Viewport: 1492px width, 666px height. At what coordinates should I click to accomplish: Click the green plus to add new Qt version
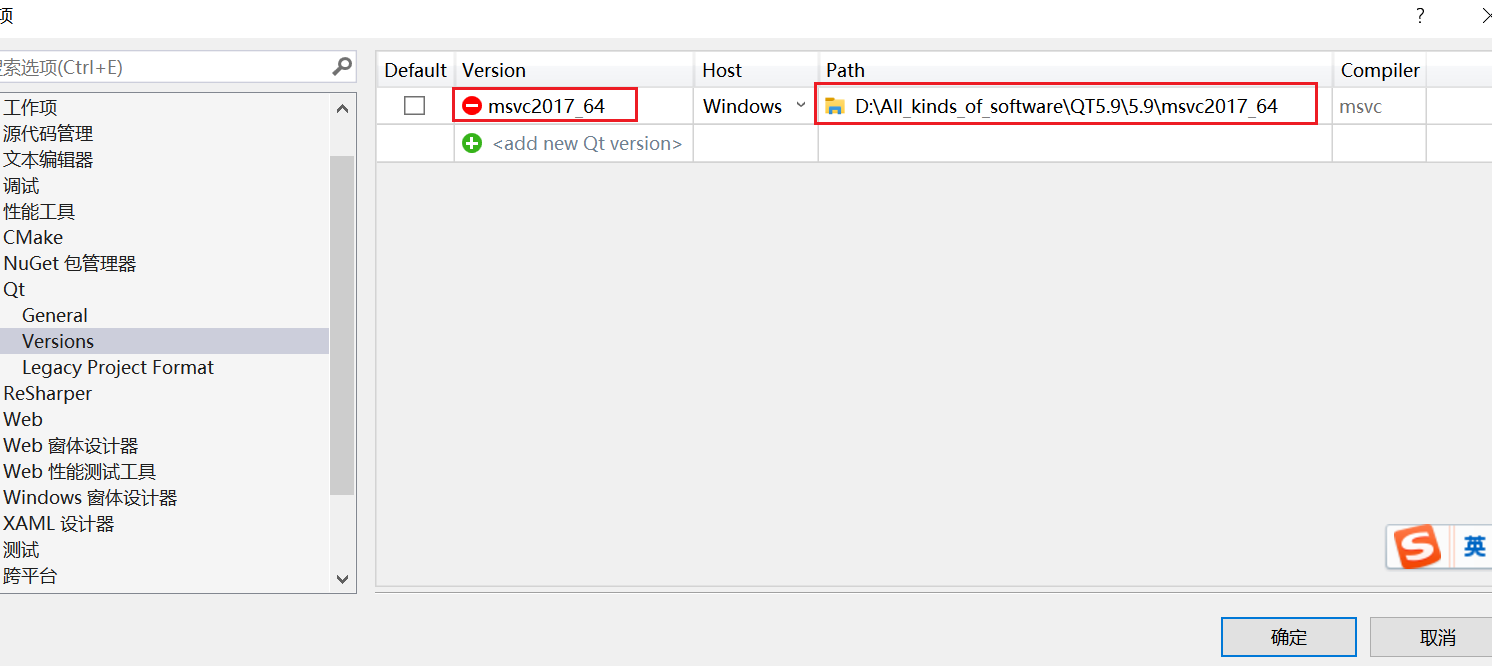click(472, 143)
